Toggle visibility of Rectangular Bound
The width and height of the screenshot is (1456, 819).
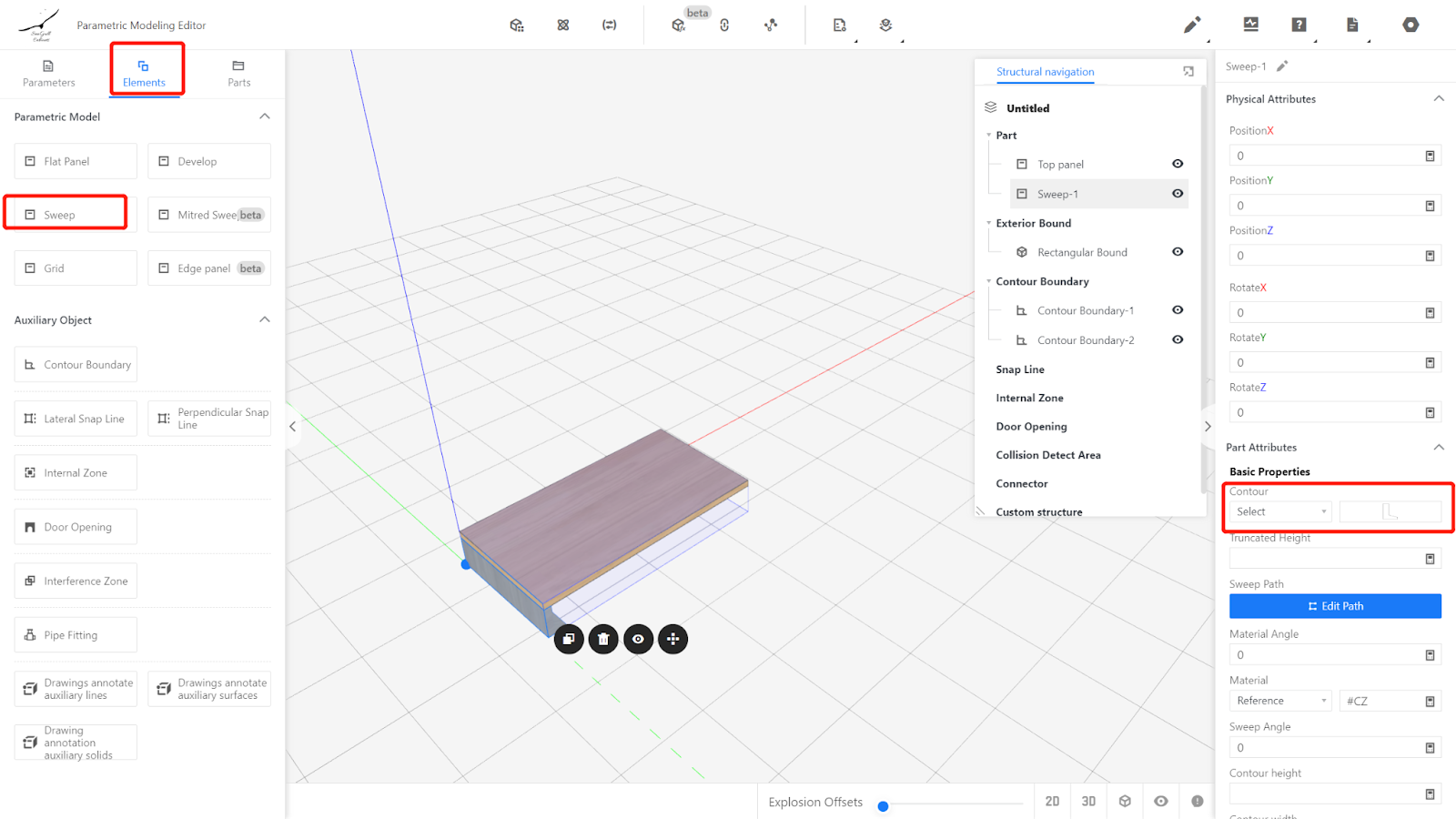pos(1178,252)
